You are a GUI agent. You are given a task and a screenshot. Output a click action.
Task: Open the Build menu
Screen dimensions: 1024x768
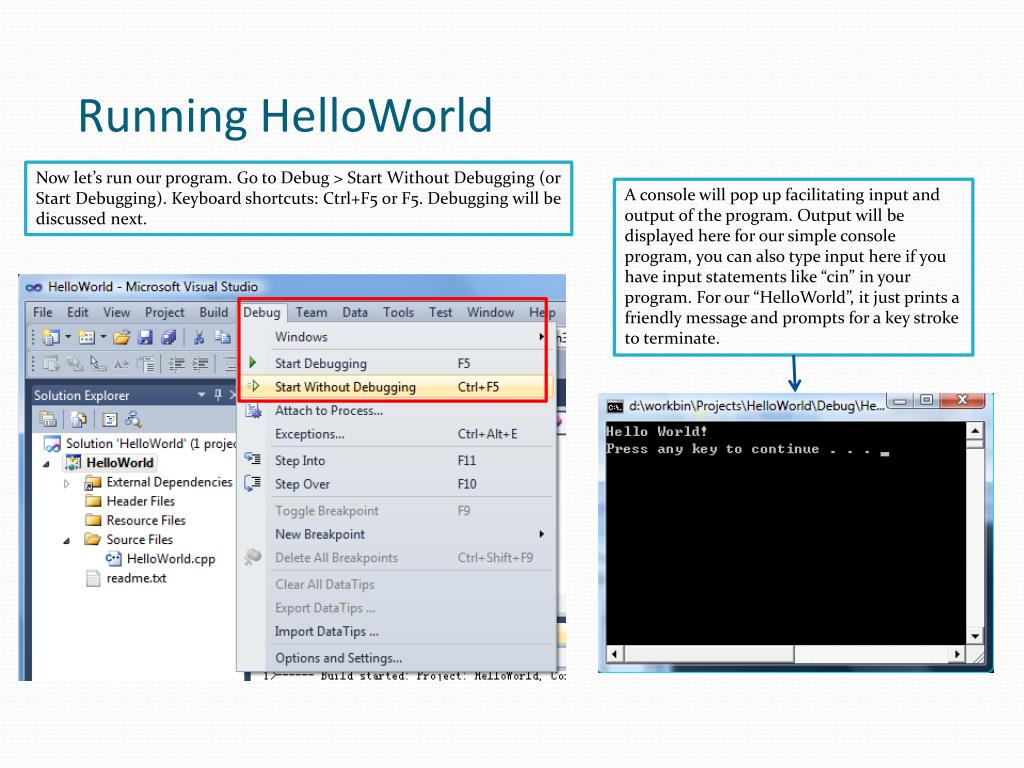pos(214,312)
